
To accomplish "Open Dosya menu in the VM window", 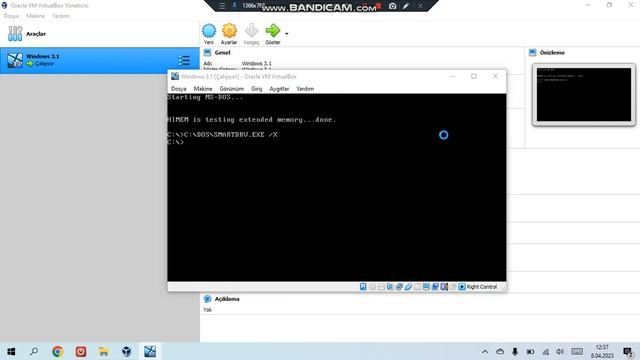I will (x=178, y=89).
